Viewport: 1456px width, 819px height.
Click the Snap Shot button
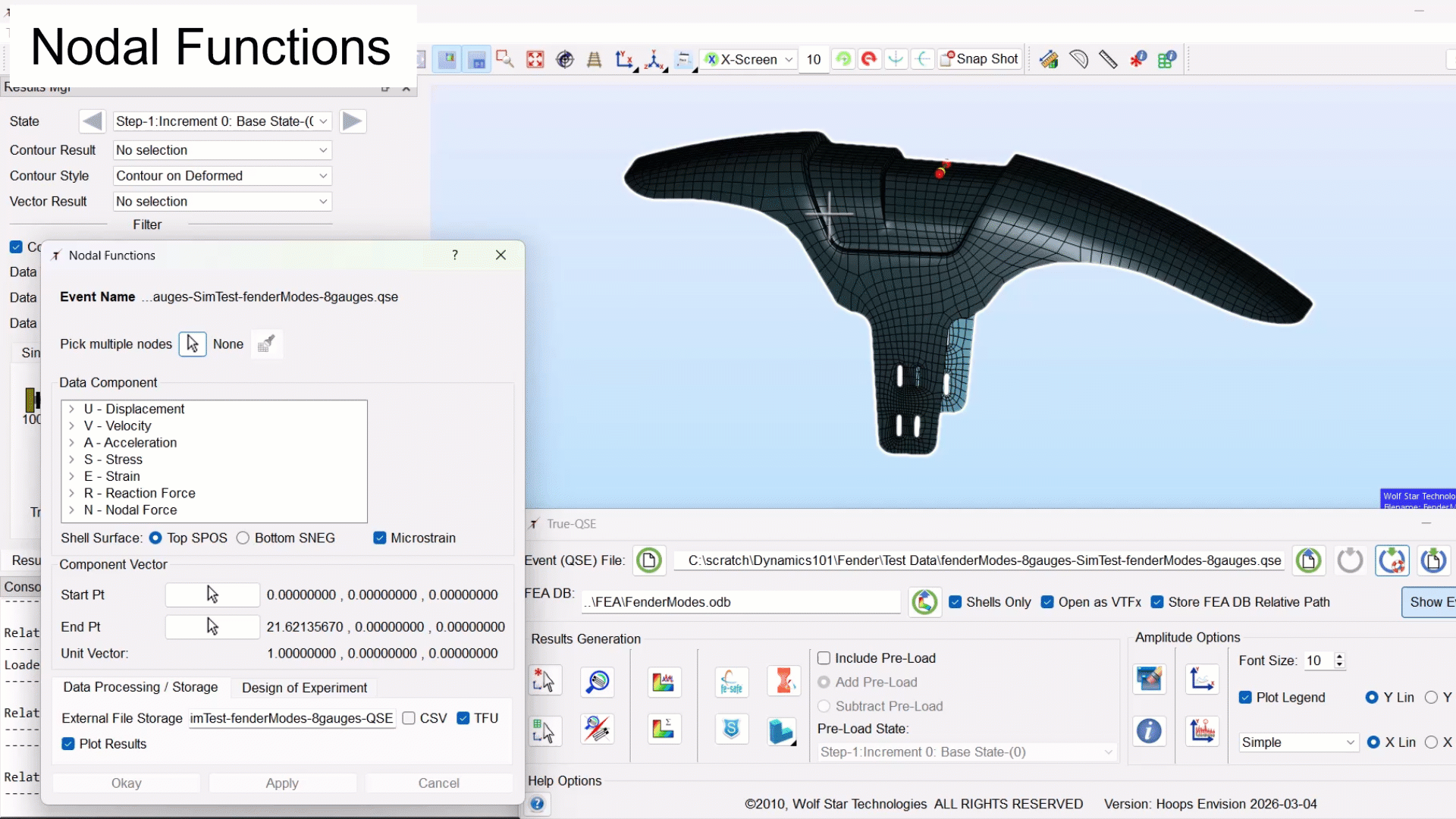(979, 59)
